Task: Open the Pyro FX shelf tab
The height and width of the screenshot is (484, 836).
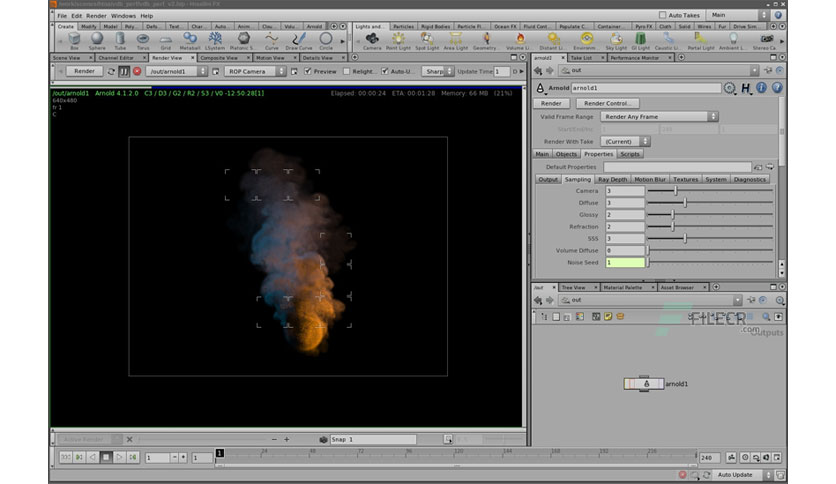Action: pos(644,26)
